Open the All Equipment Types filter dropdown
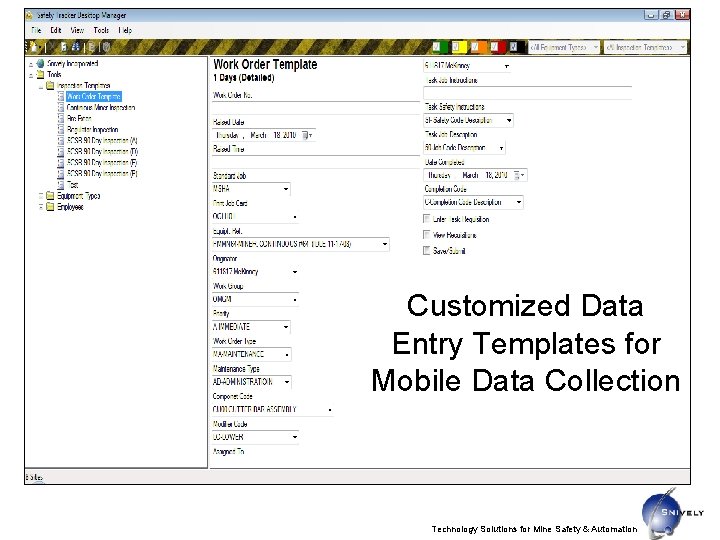720x540 pixels. tap(564, 47)
